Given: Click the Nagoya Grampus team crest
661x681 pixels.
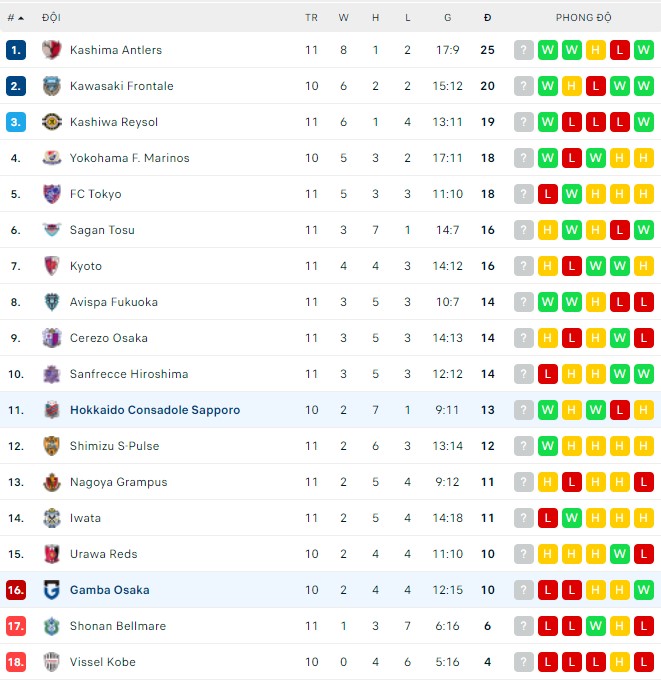Looking at the screenshot, I should coord(52,482).
